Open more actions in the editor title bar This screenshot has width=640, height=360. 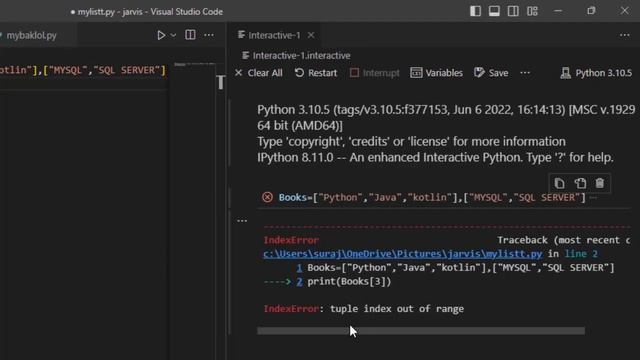(209, 35)
